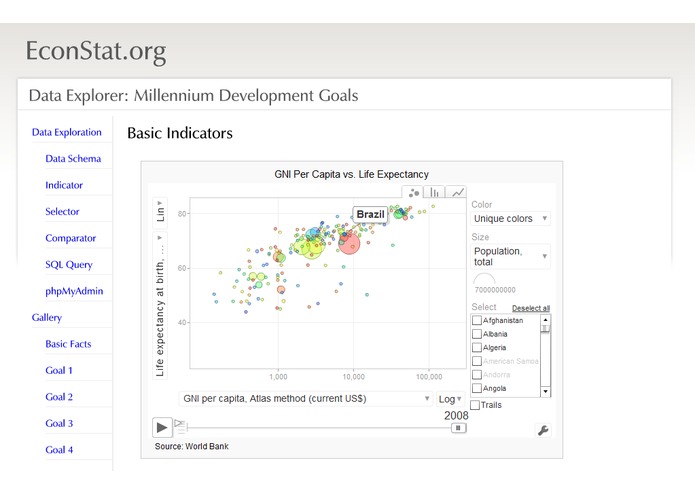
Task: Adjust playback speed icon next to play
Action: point(179,427)
